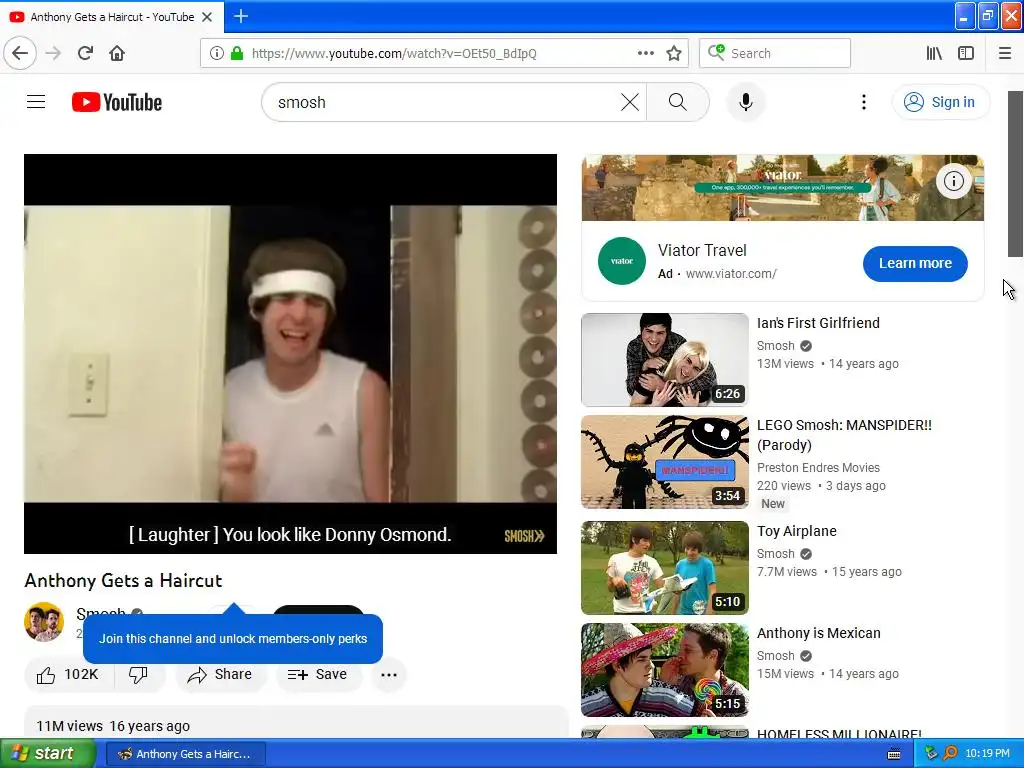Open the Toy Airplane video title
The height and width of the screenshot is (768, 1024).
point(797,531)
